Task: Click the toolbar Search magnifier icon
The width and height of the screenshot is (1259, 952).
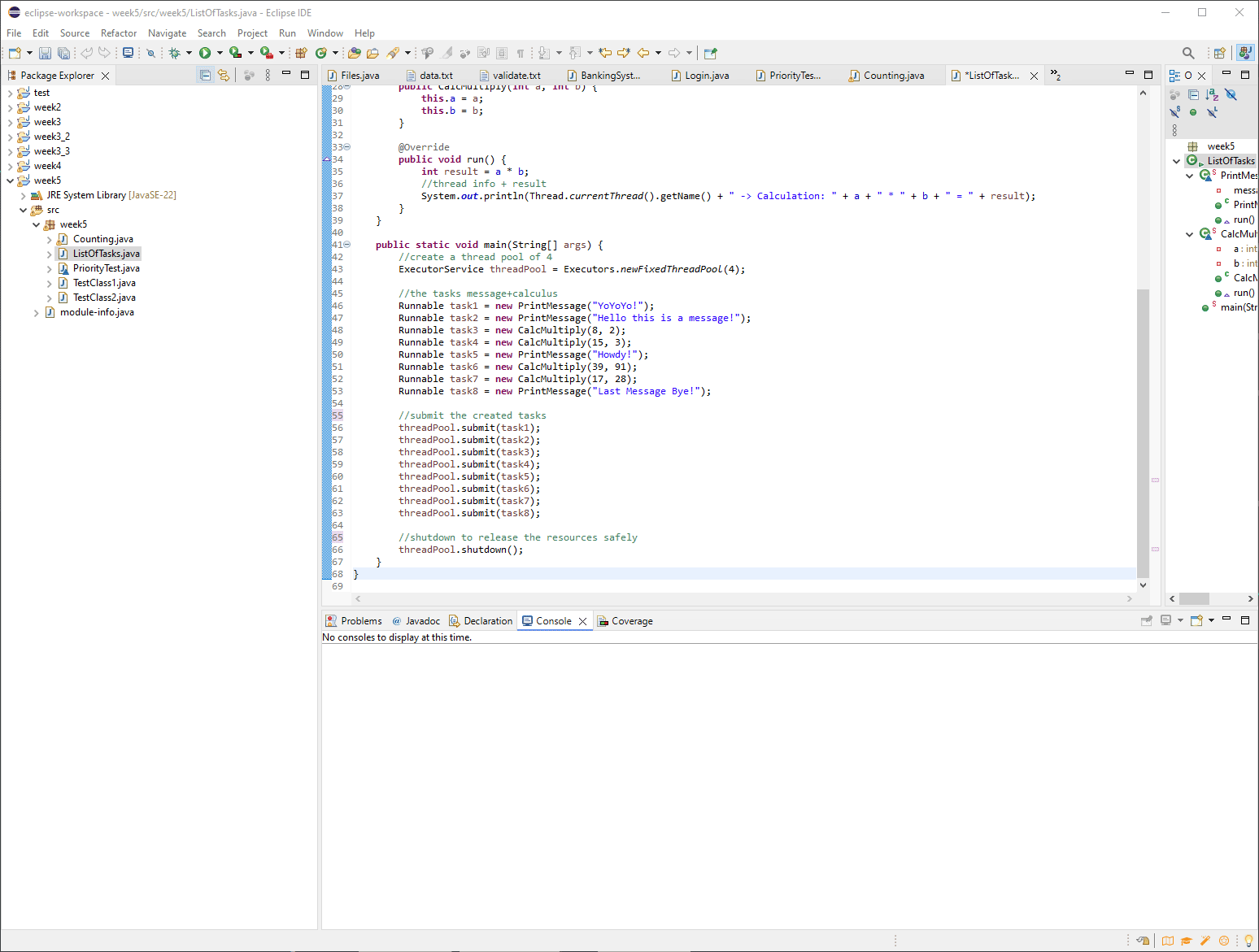Action: [x=1188, y=53]
